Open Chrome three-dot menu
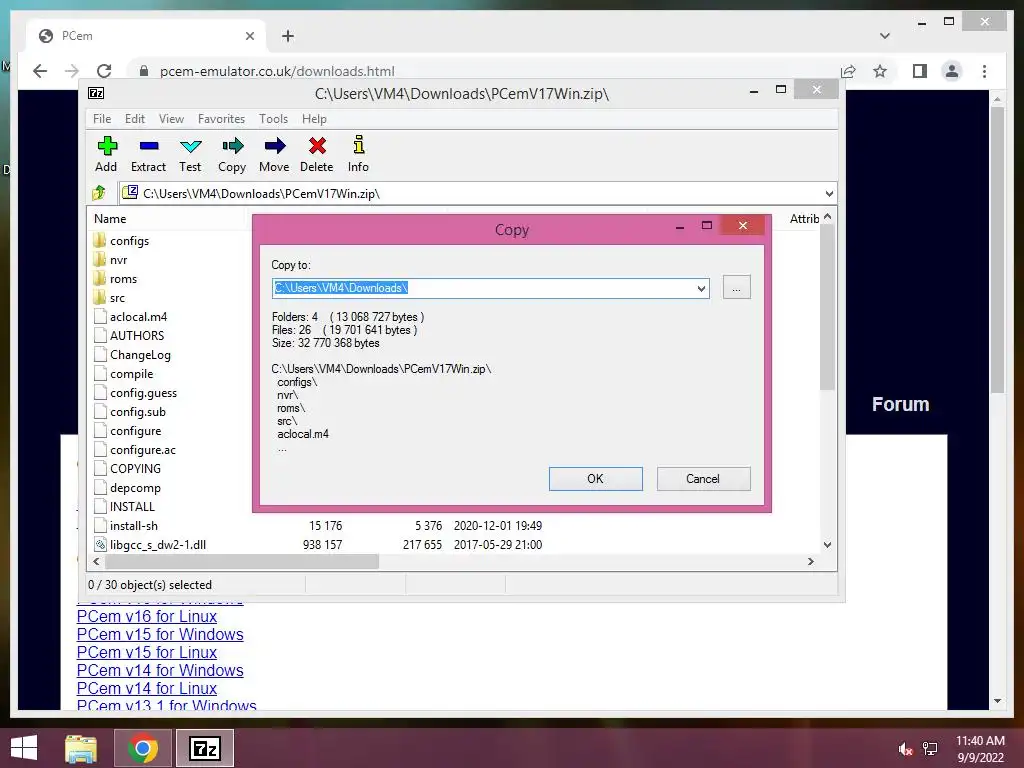1024x768 pixels. (984, 71)
